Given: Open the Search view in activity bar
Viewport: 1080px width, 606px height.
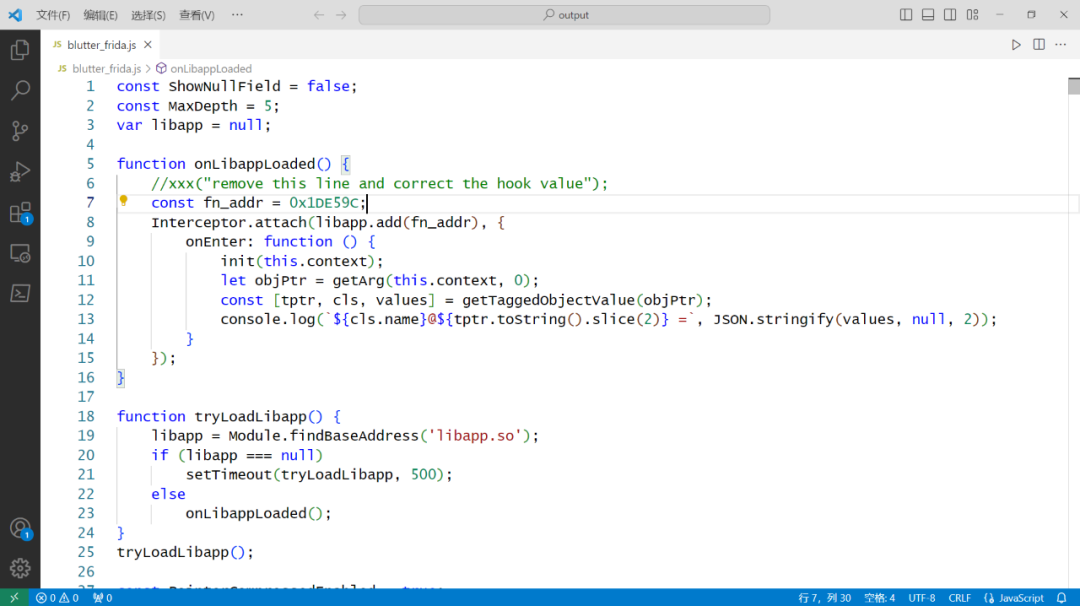Looking at the screenshot, I should pos(20,90).
